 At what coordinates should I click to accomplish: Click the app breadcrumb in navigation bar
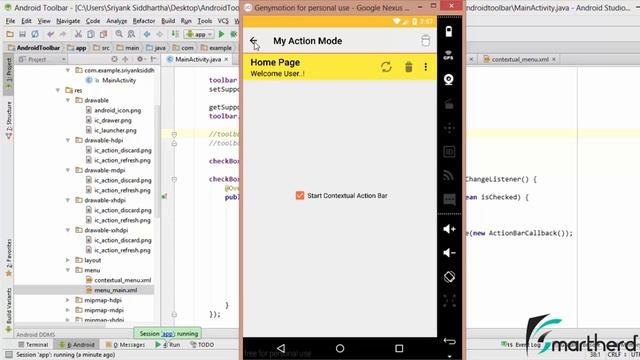pyautogui.click(x=77, y=48)
